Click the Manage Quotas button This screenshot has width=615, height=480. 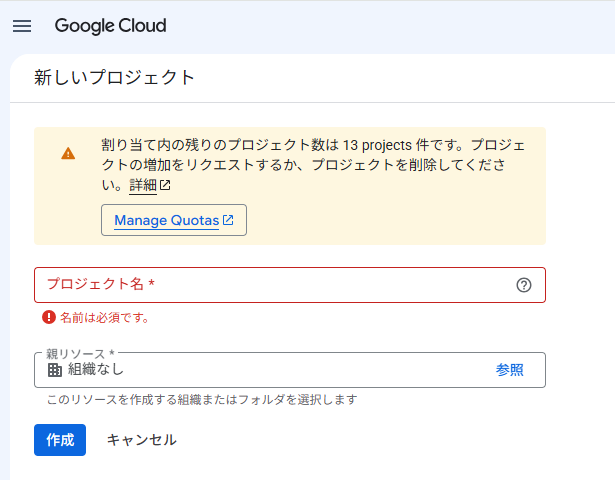tap(174, 220)
